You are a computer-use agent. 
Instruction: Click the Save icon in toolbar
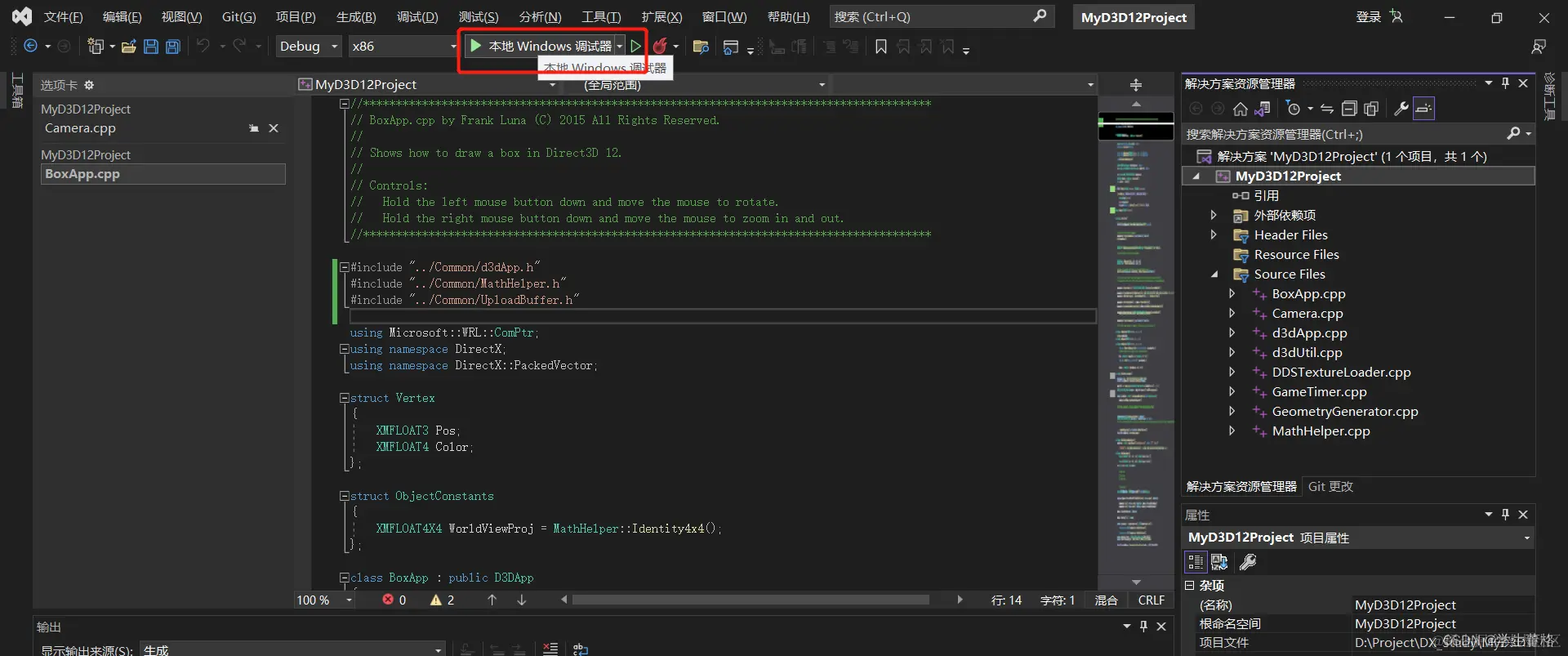click(x=151, y=47)
